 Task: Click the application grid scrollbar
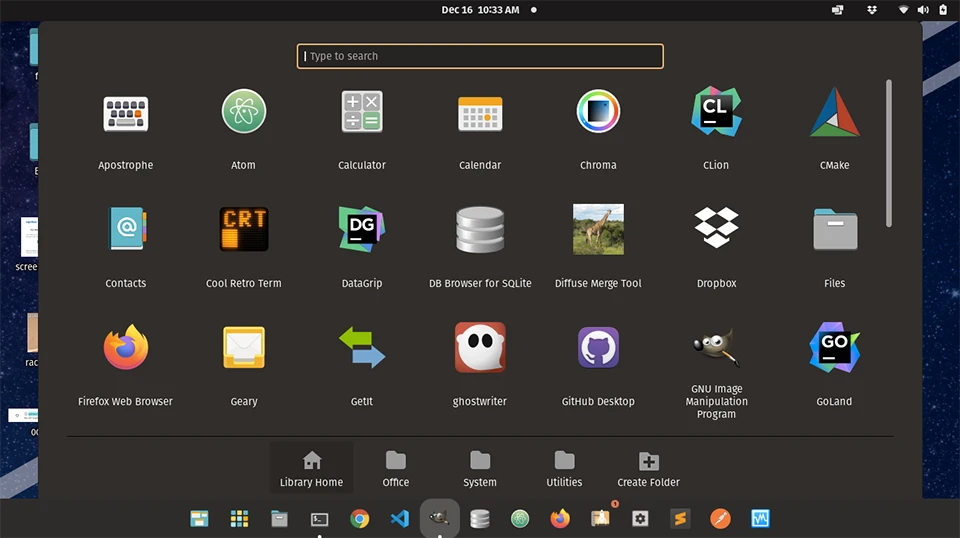pyautogui.click(x=888, y=153)
